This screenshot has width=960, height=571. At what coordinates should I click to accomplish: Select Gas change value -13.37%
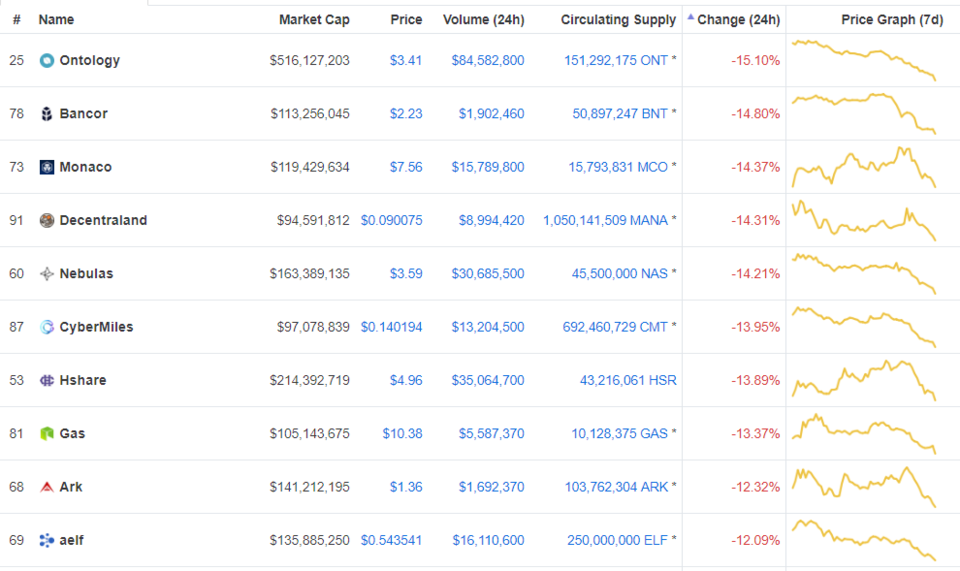[756, 433]
